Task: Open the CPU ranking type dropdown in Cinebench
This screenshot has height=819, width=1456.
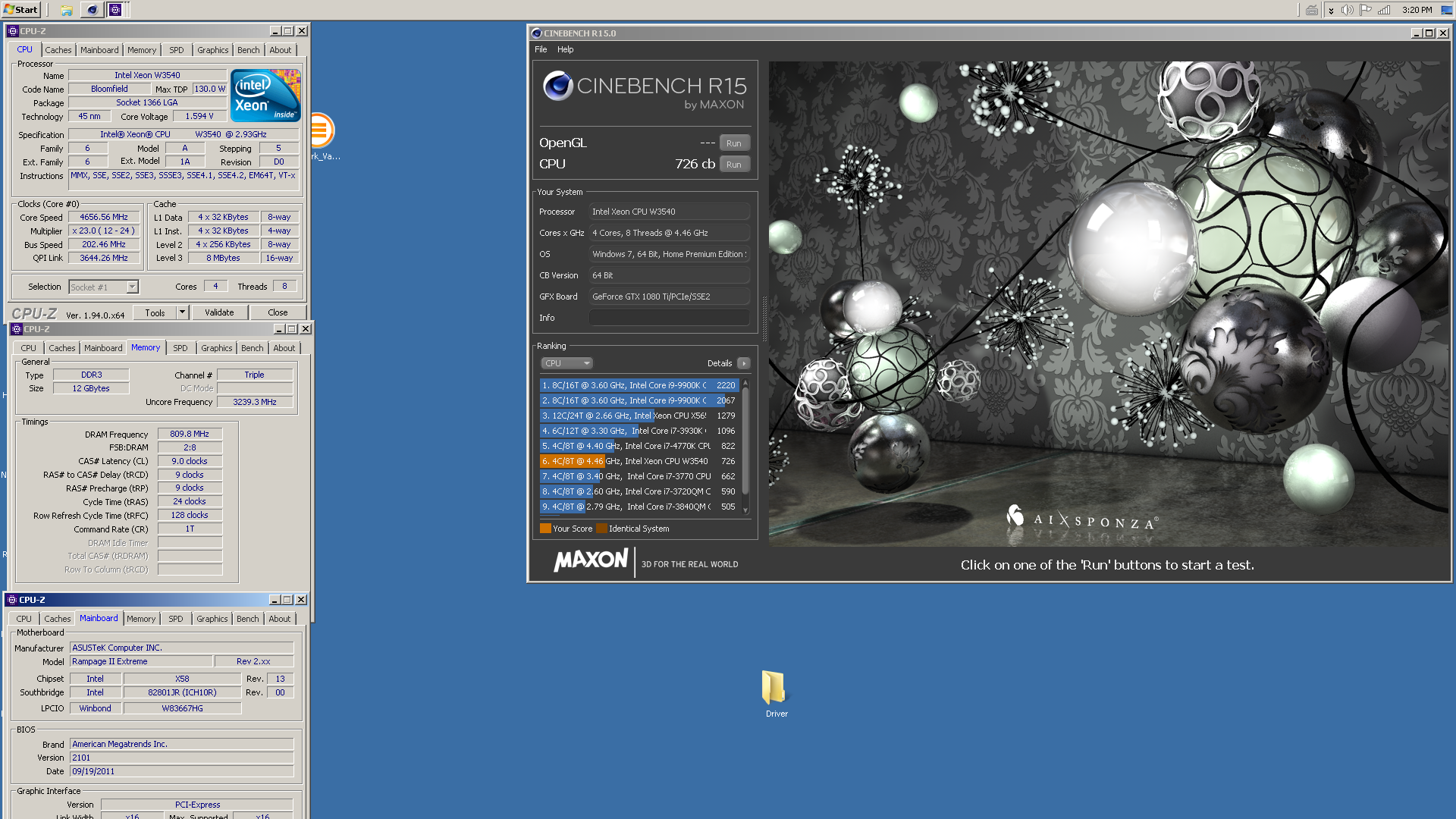Action: point(566,363)
